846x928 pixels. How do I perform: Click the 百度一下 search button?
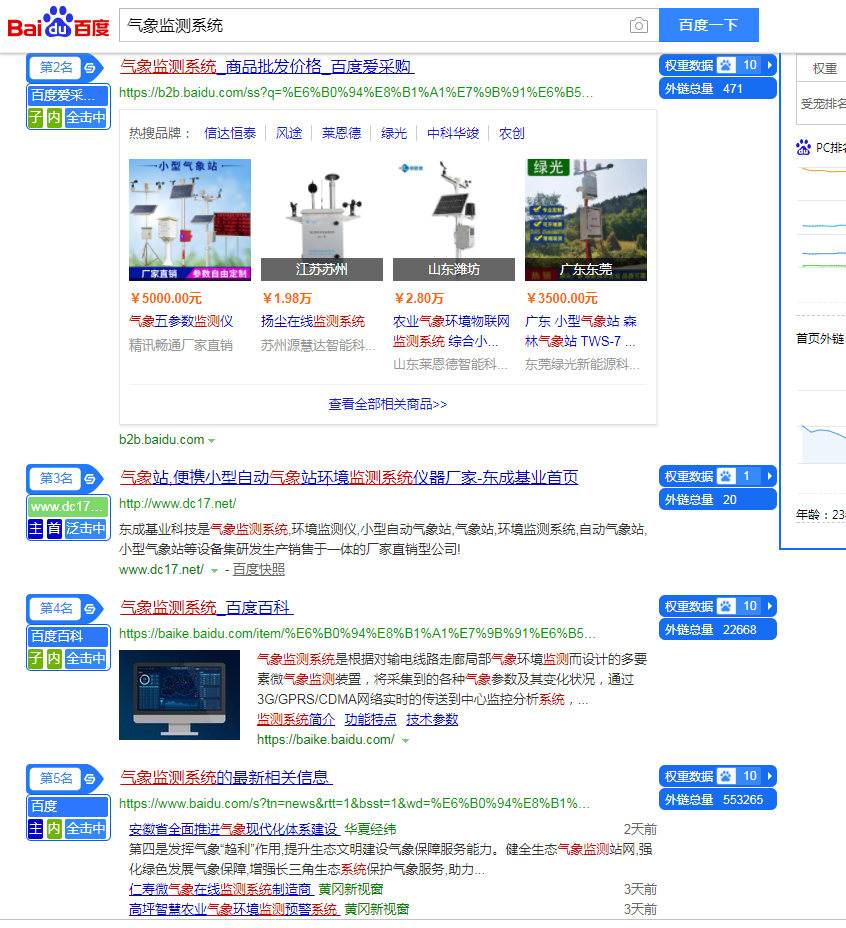(x=709, y=25)
